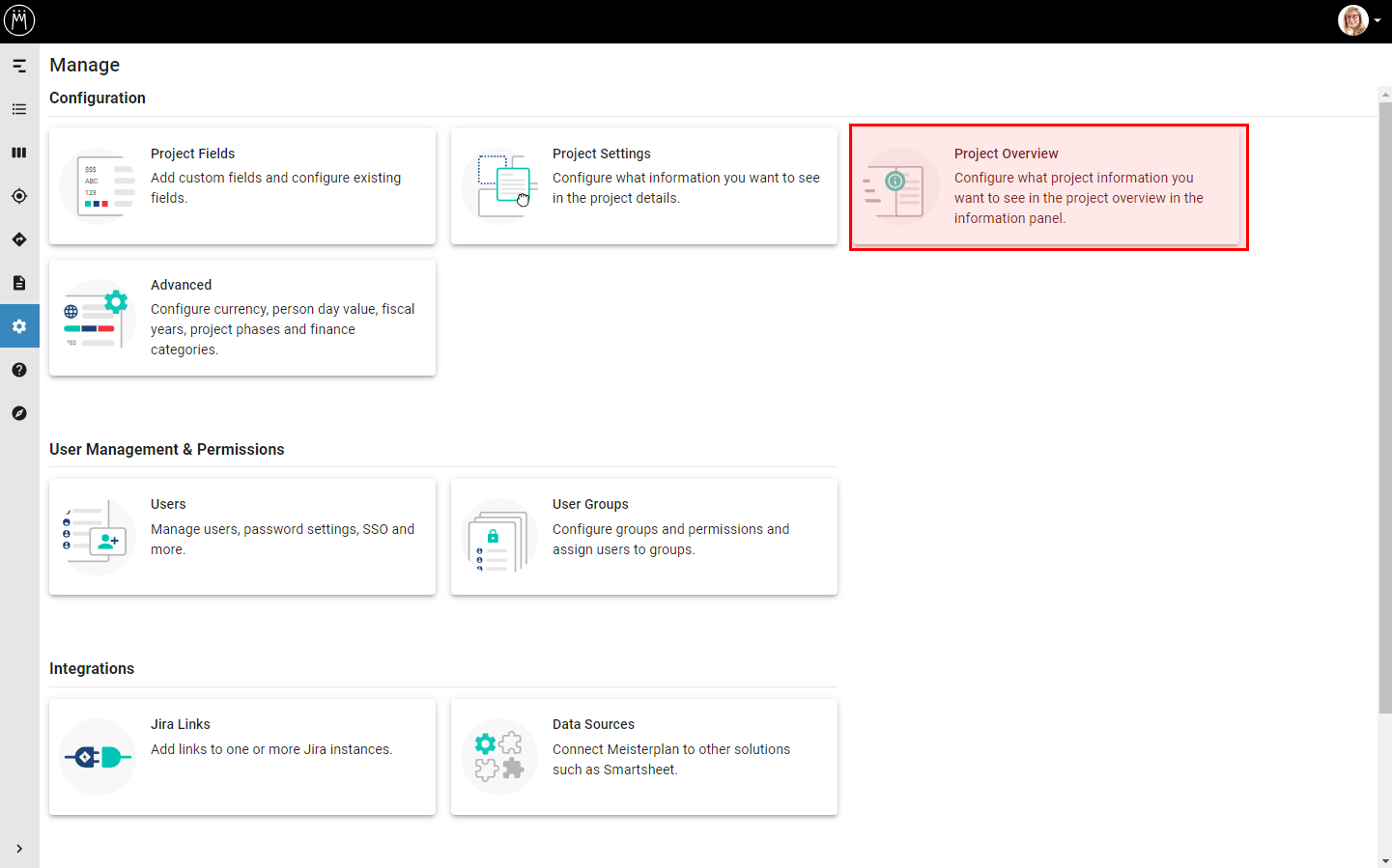Open the Project Settings title
The width and height of the screenshot is (1392, 868).
pyautogui.click(x=602, y=154)
